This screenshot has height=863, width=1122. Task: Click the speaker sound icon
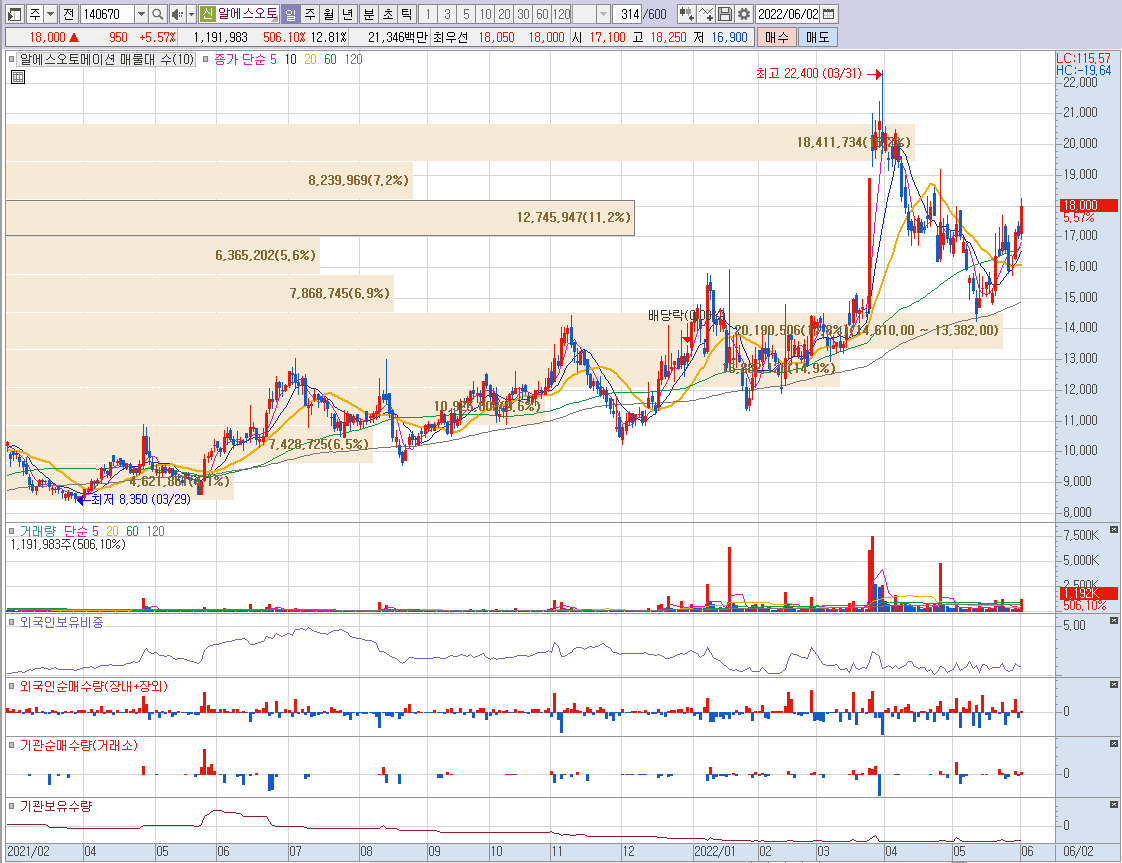coord(177,14)
